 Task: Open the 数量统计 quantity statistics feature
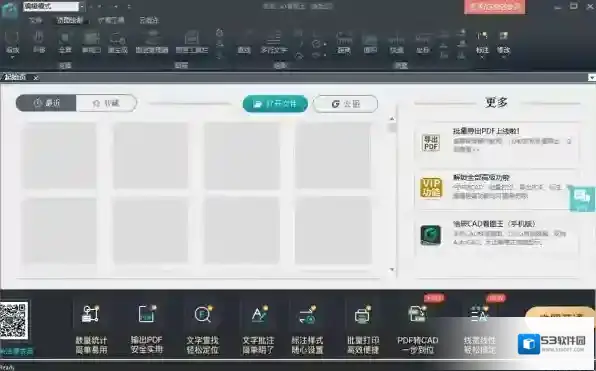pos(91,329)
